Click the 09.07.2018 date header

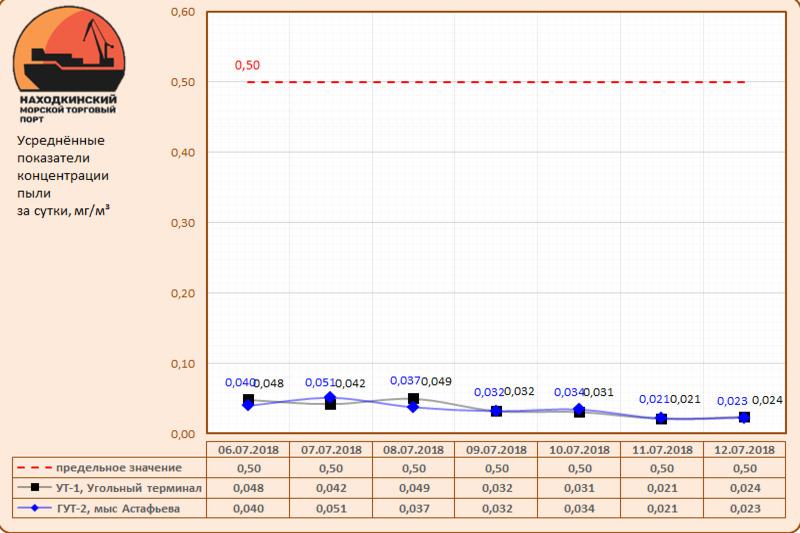click(495, 450)
